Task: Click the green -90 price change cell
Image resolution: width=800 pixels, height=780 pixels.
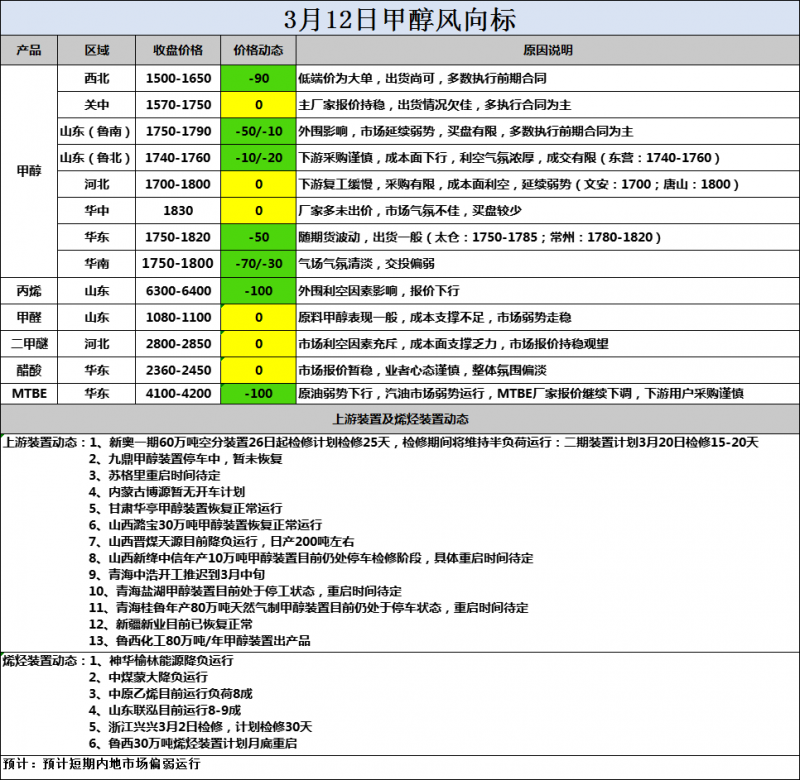Action: [x=258, y=79]
